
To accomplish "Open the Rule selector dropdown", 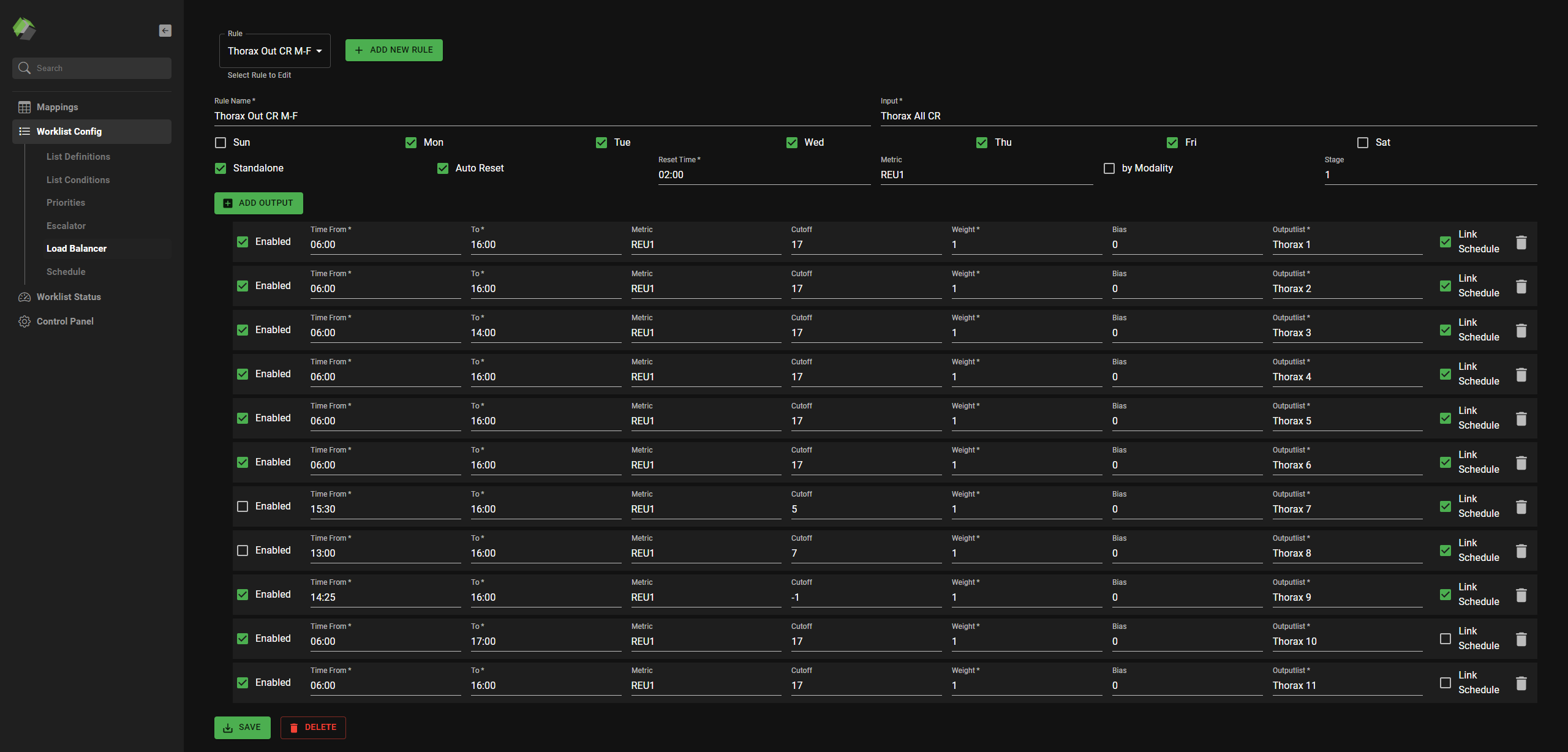I will tap(275, 51).
